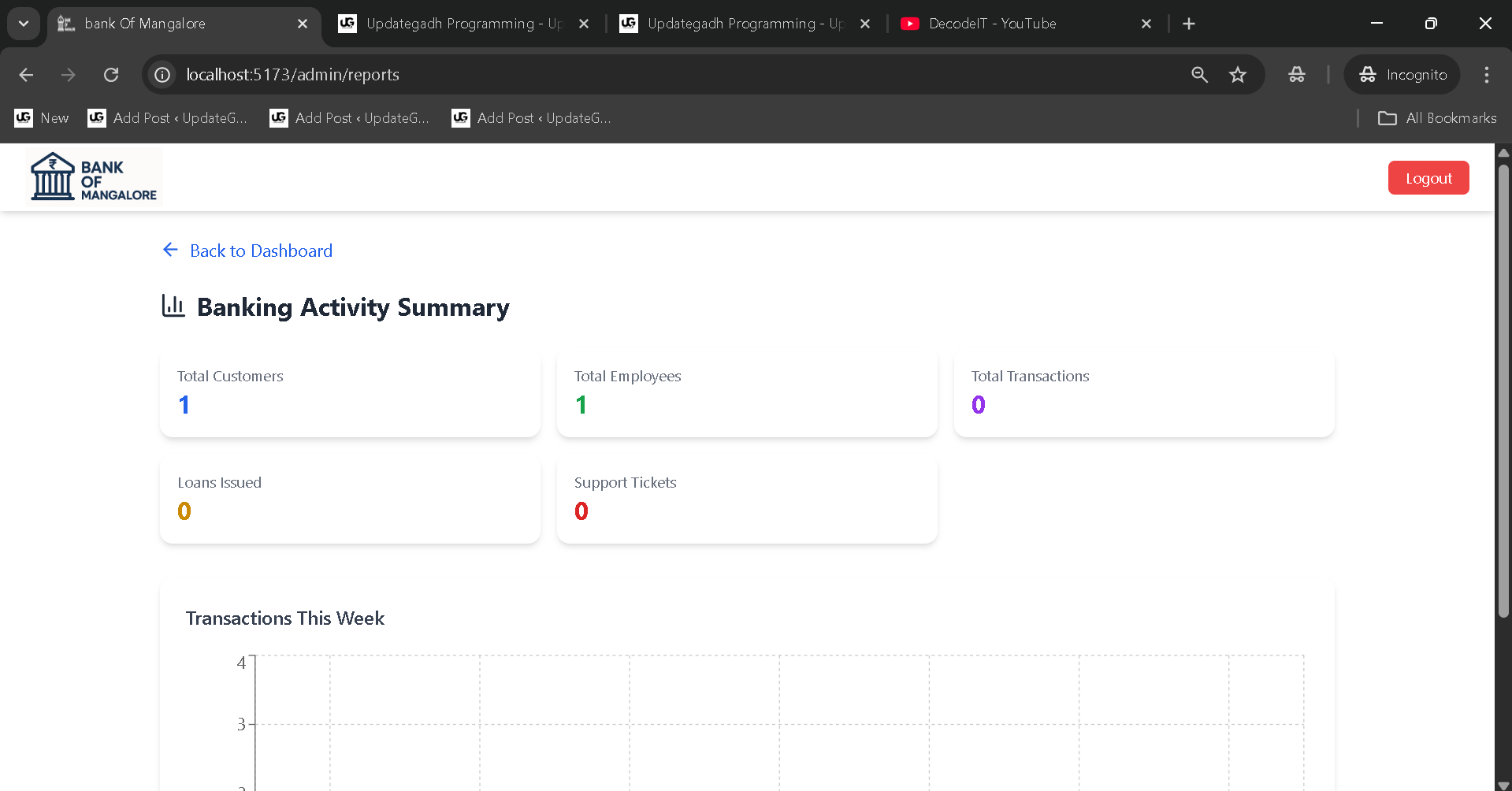
Task: Open the Chrome three-dot menu
Action: [x=1486, y=75]
